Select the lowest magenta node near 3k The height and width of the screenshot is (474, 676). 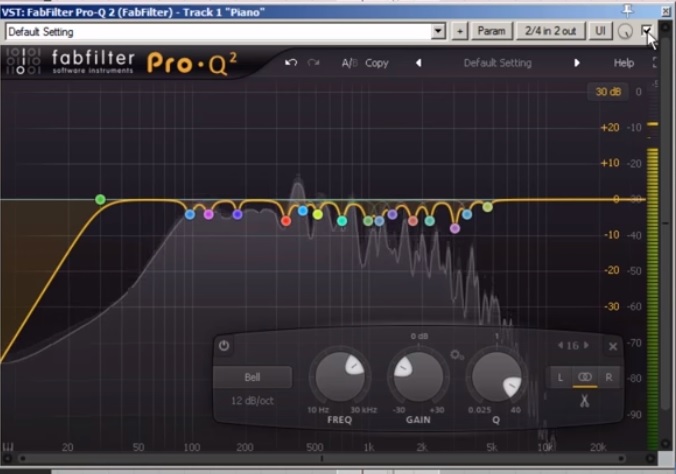point(455,229)
